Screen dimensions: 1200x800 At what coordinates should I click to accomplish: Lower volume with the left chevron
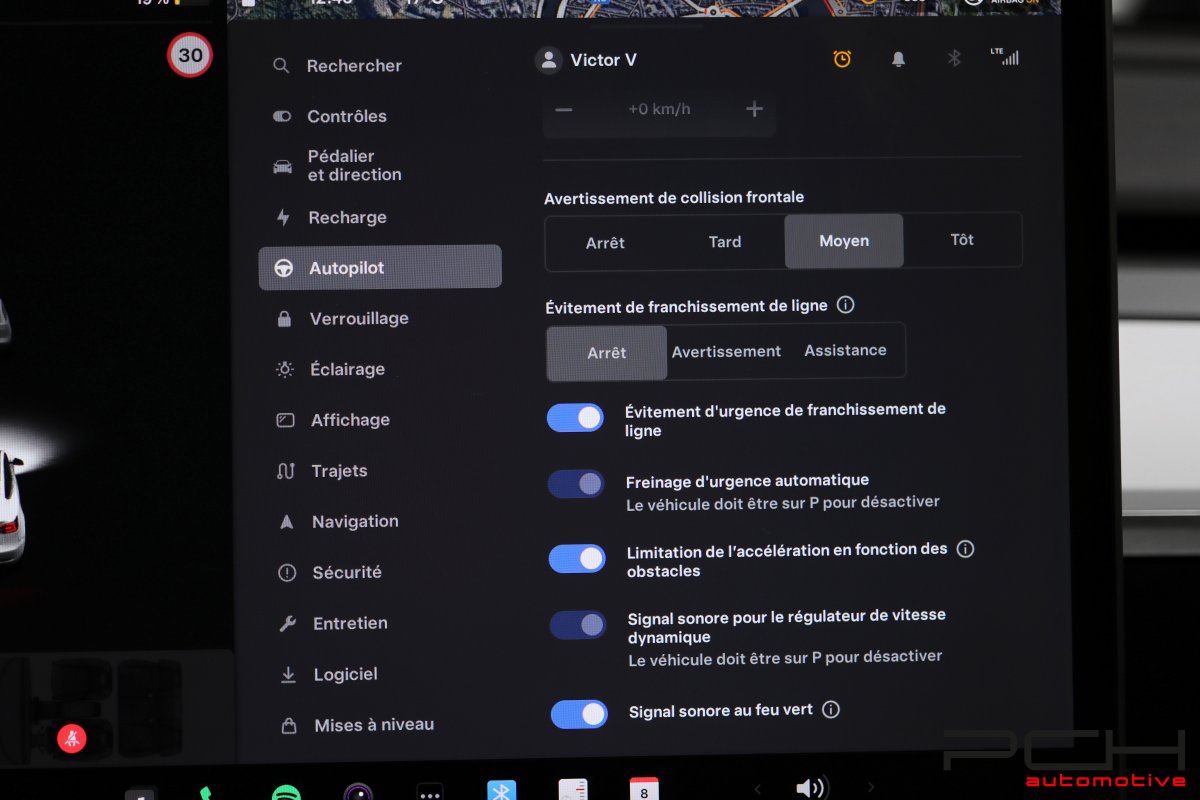pyautogui.click(x=757, y=789)
